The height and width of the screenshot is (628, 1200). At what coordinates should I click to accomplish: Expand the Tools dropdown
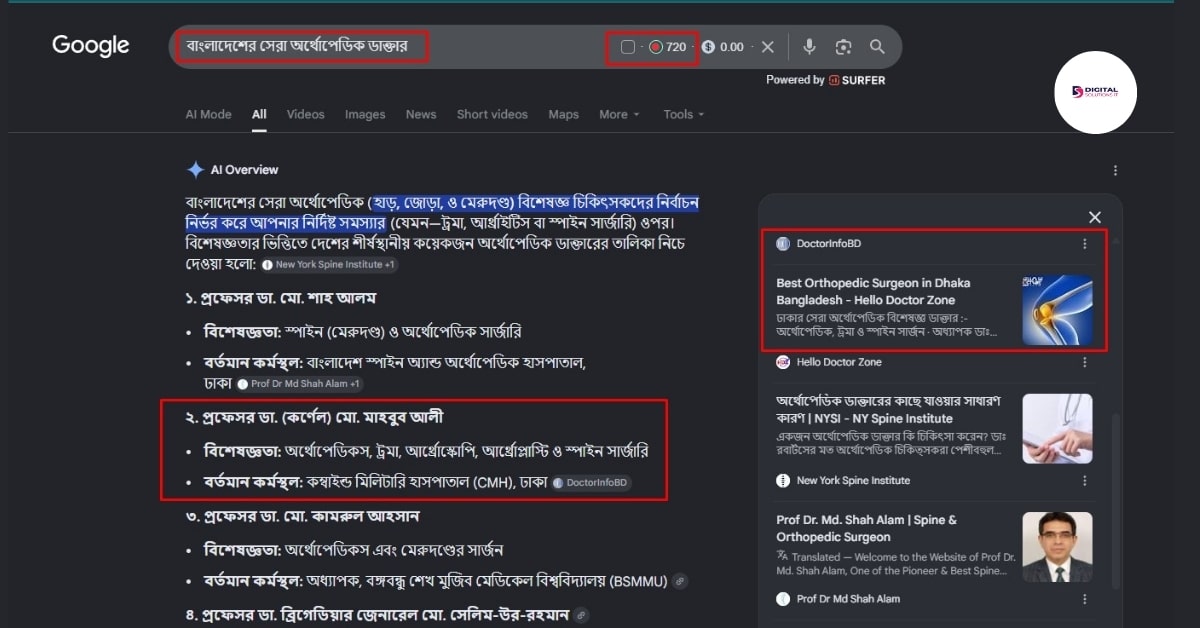point(684,114)
